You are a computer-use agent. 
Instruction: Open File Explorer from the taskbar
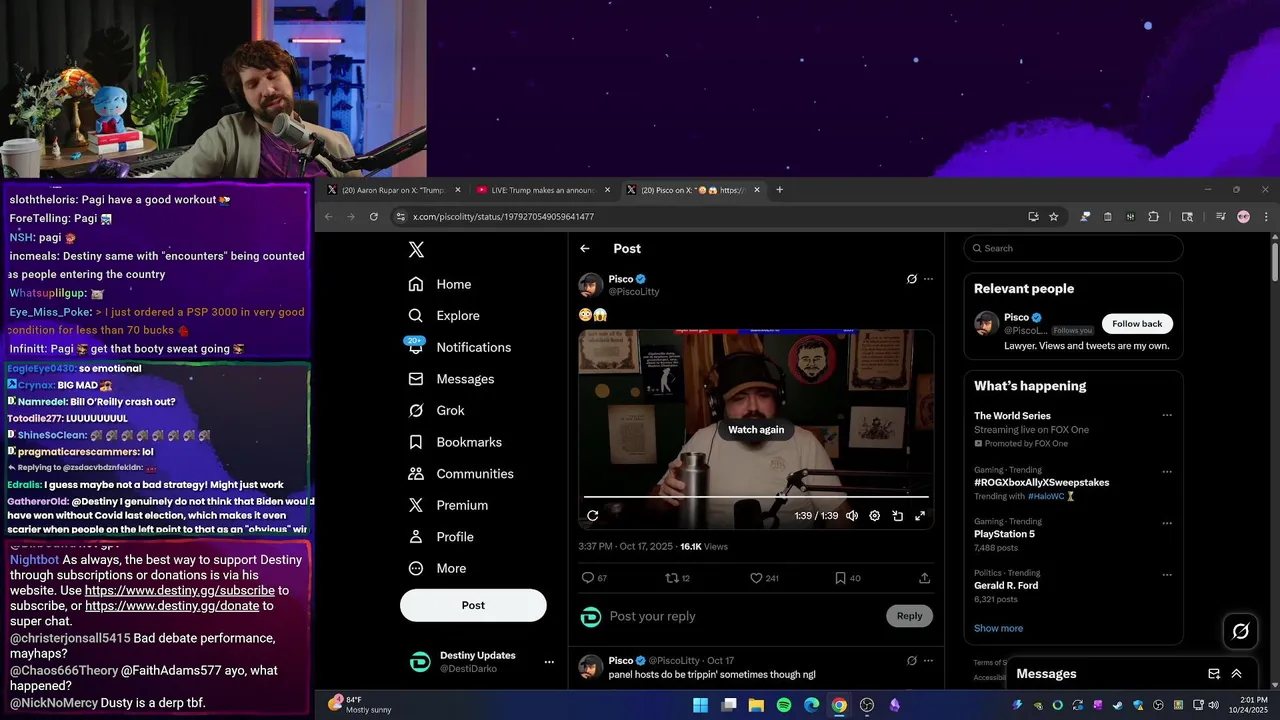tap(756, 705)
